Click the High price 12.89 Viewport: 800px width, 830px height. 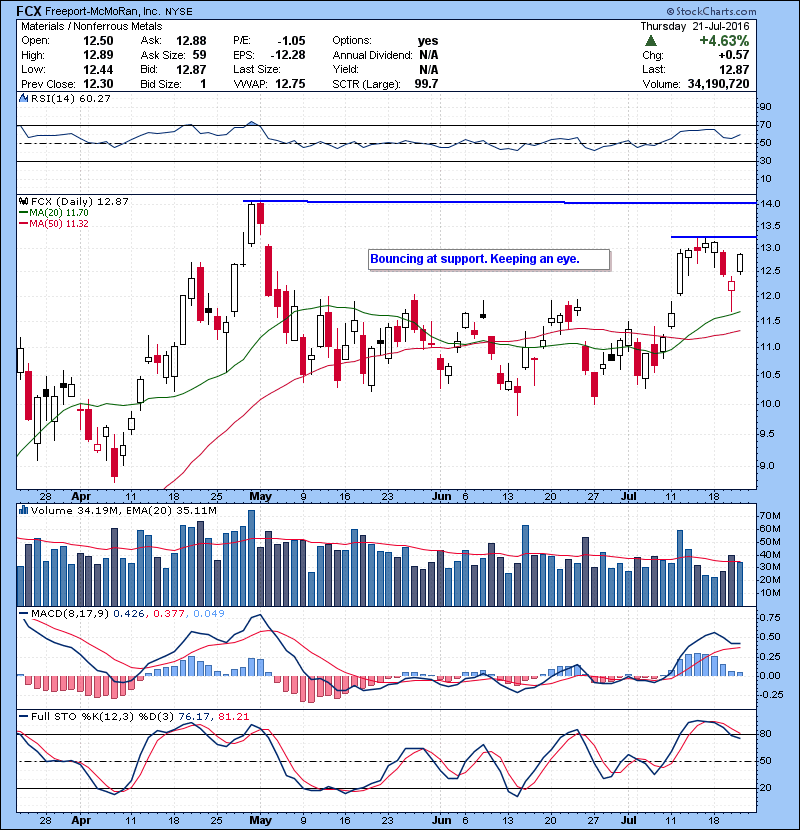pos(98,55)
